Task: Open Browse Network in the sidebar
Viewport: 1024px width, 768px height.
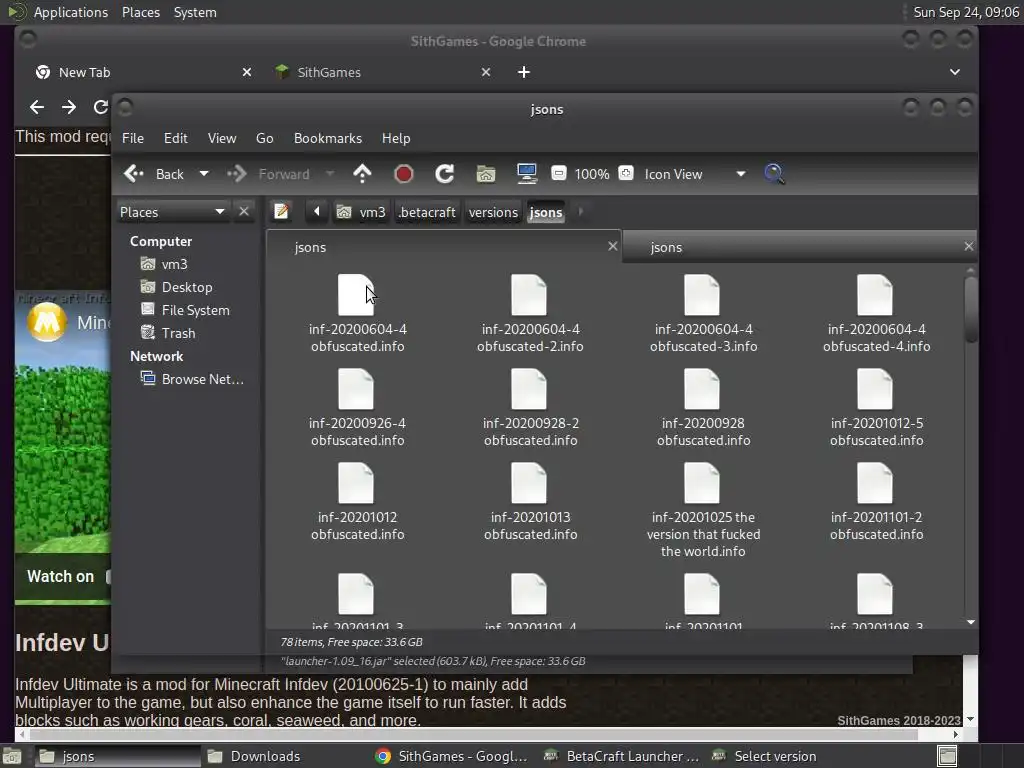Action: [x=192, y=379]
